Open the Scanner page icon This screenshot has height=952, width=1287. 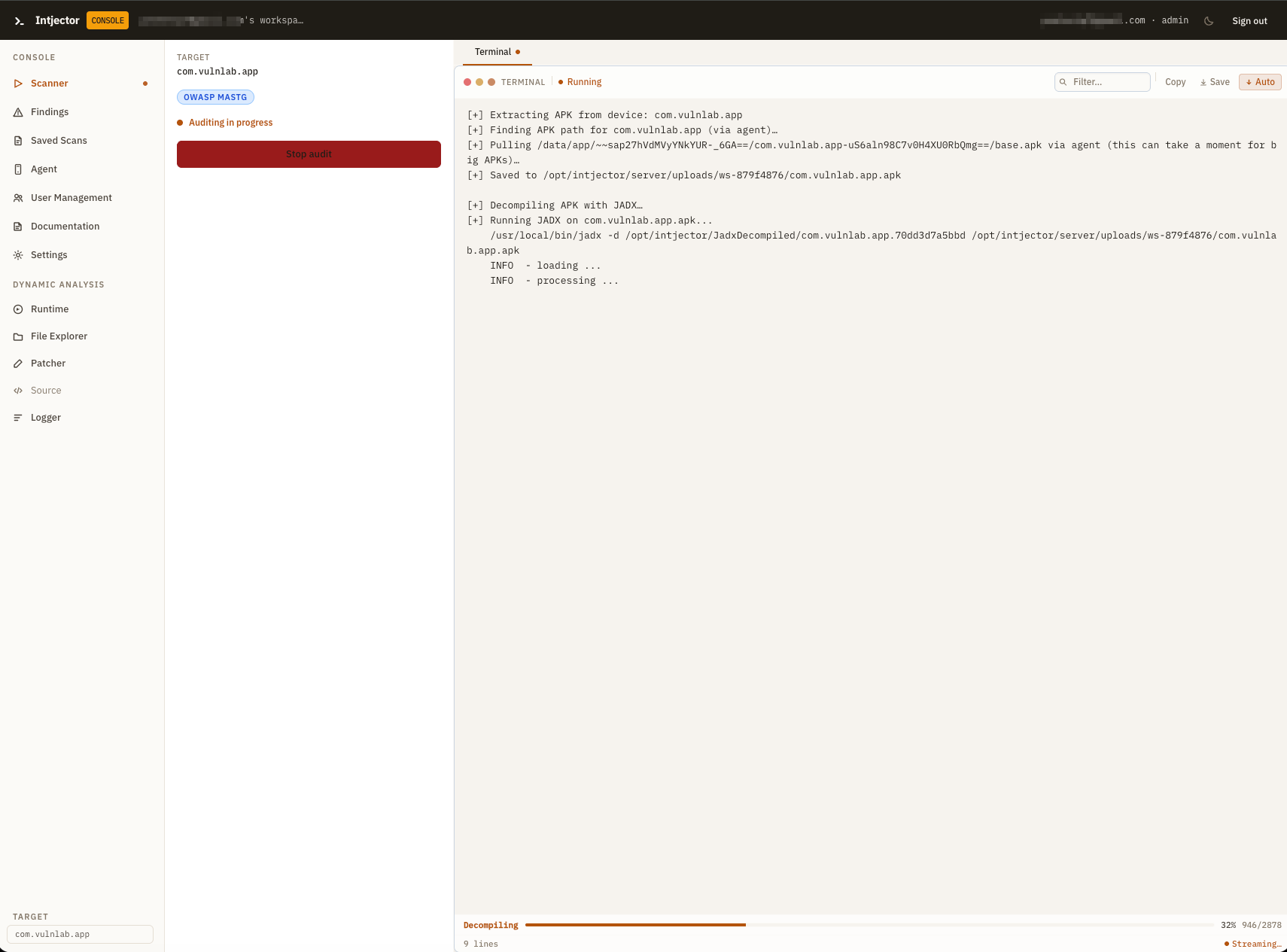point(18,84)
